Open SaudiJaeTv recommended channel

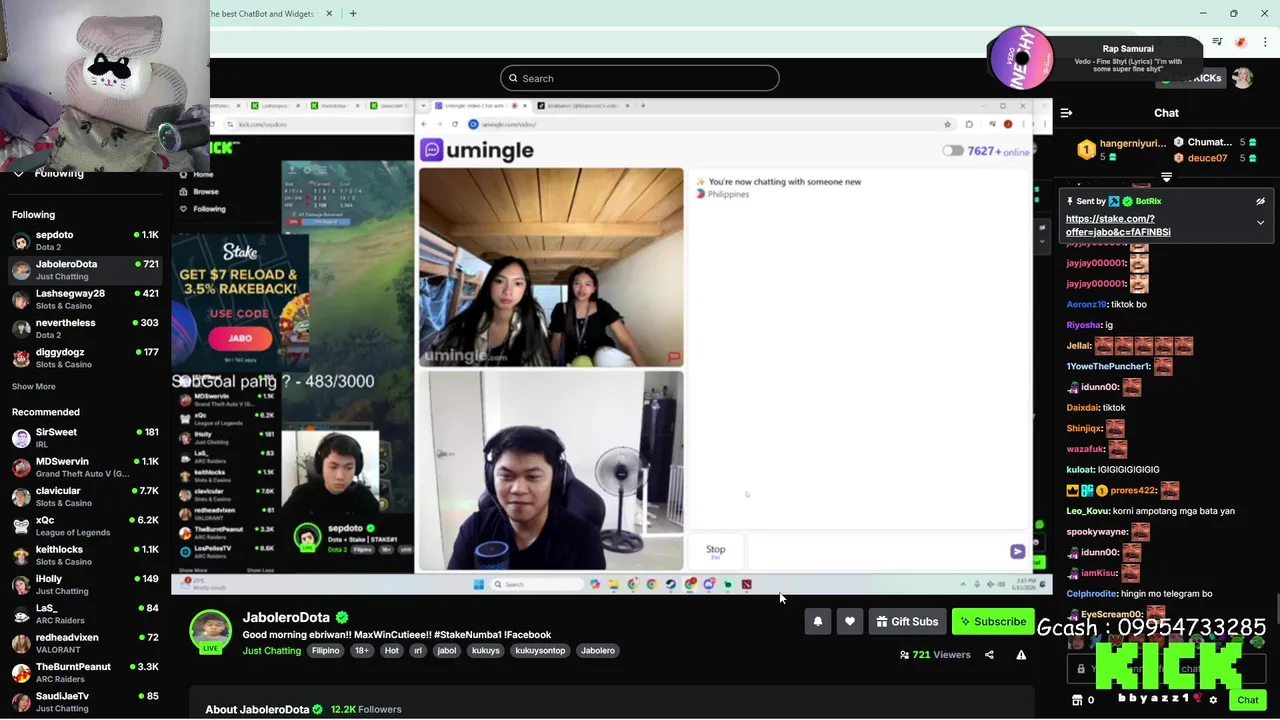[85, 701]
